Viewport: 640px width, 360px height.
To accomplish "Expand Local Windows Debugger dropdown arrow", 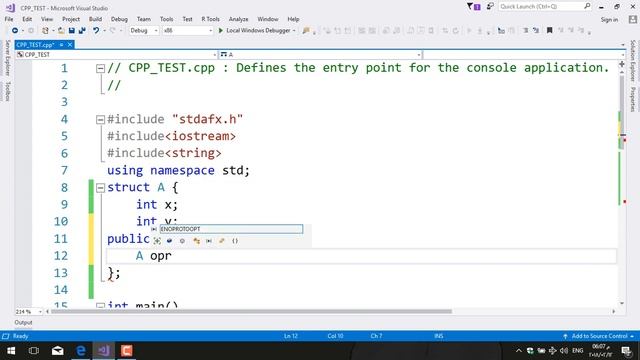I will [x=294, y=31].
